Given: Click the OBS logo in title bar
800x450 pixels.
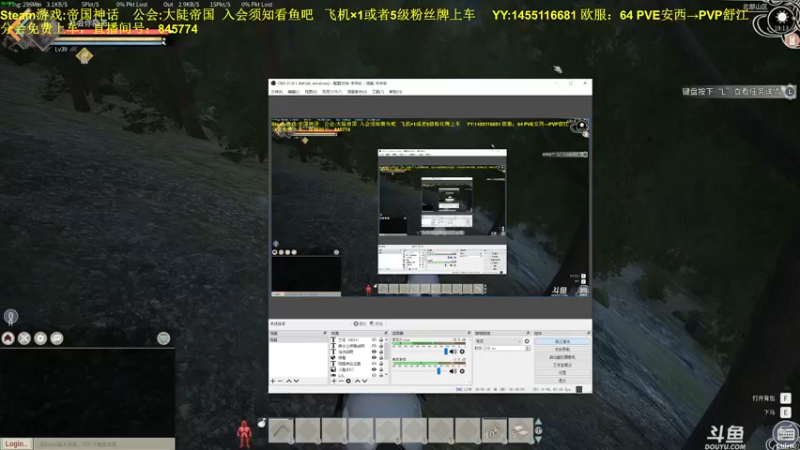Looking at the screenshot, I should point(273,83).
